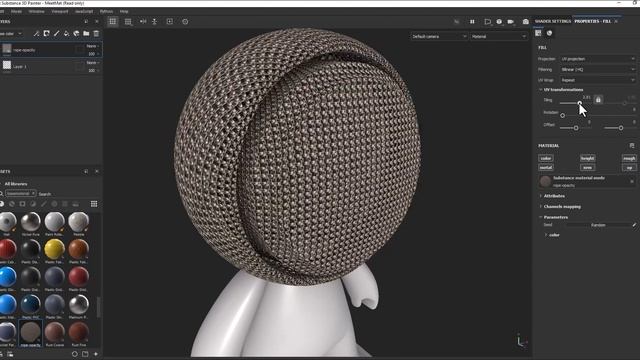Add a smart material layer
640x360 pixels.
click(x=76, y=33)
